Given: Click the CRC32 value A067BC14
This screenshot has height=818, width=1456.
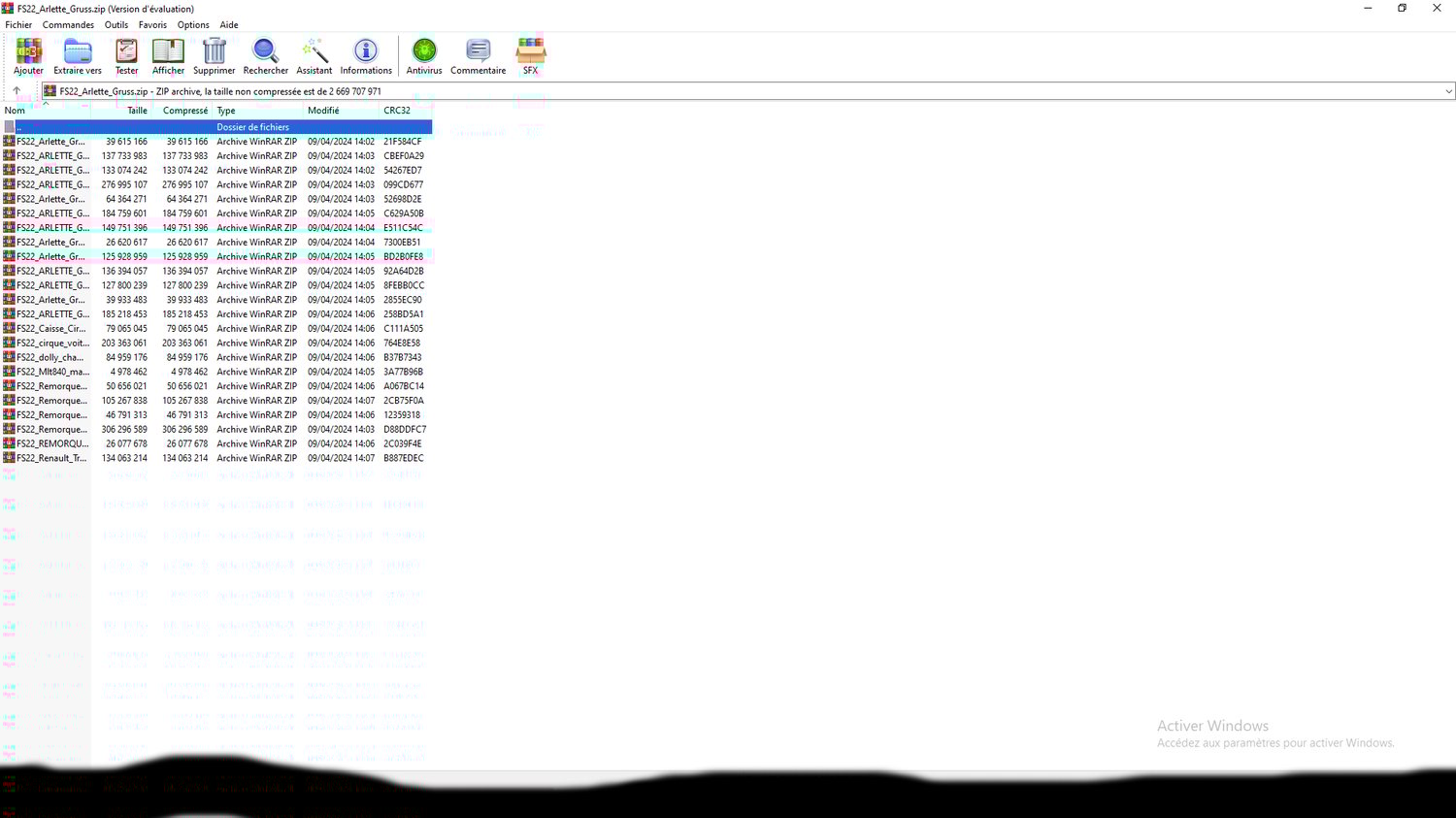Looking at the screenshot, I should [404, 386].
